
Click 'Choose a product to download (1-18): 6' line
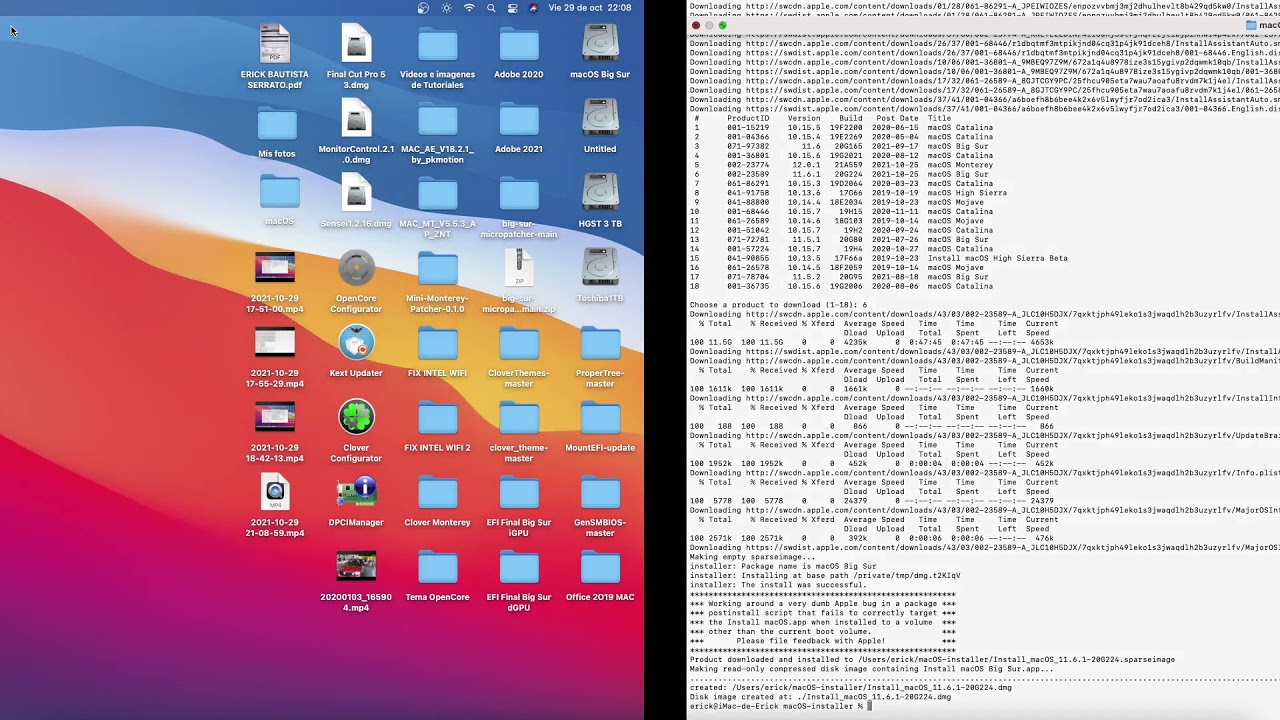click(778, 305)
